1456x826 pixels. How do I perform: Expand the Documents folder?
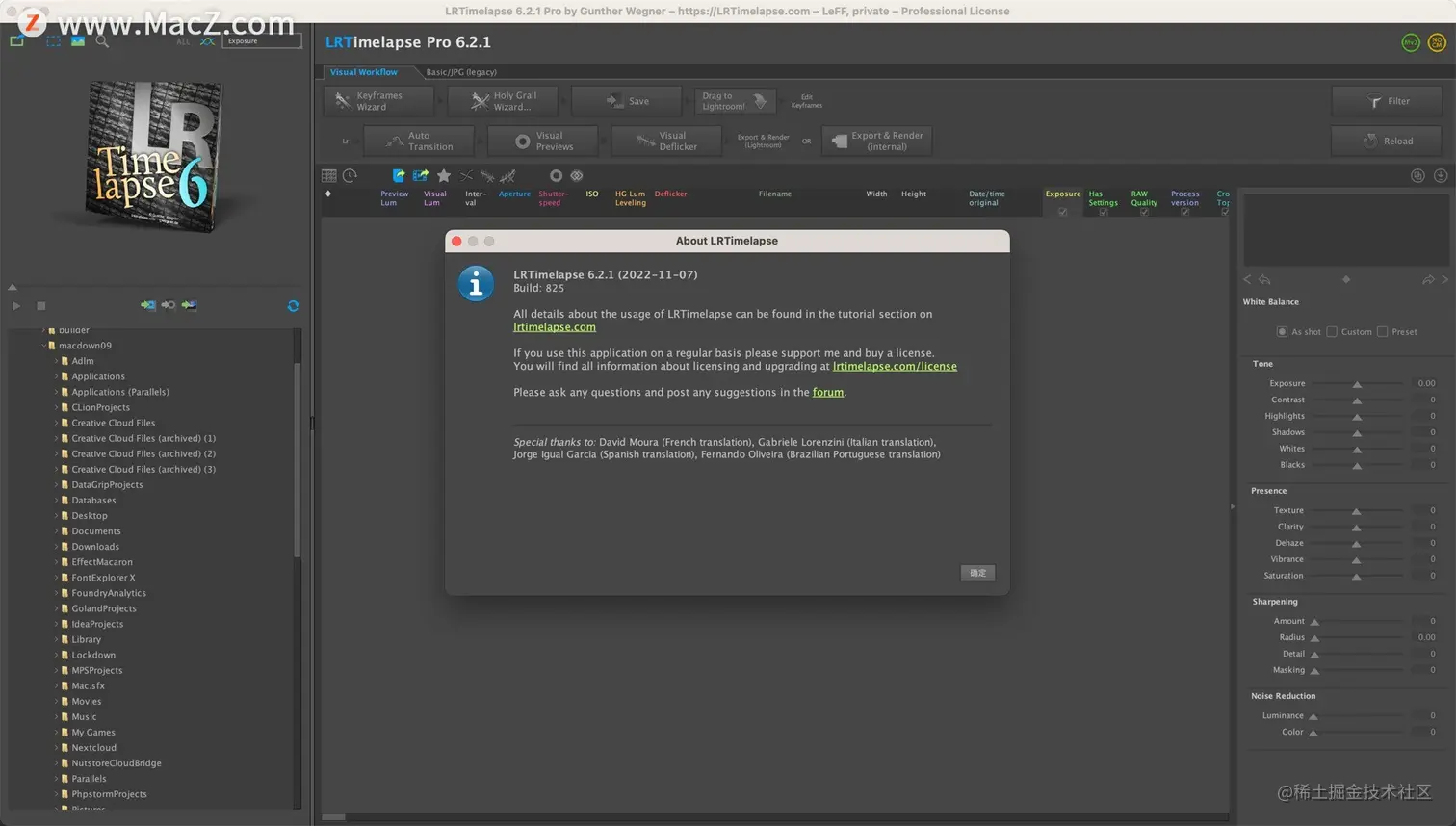(56, 531)
